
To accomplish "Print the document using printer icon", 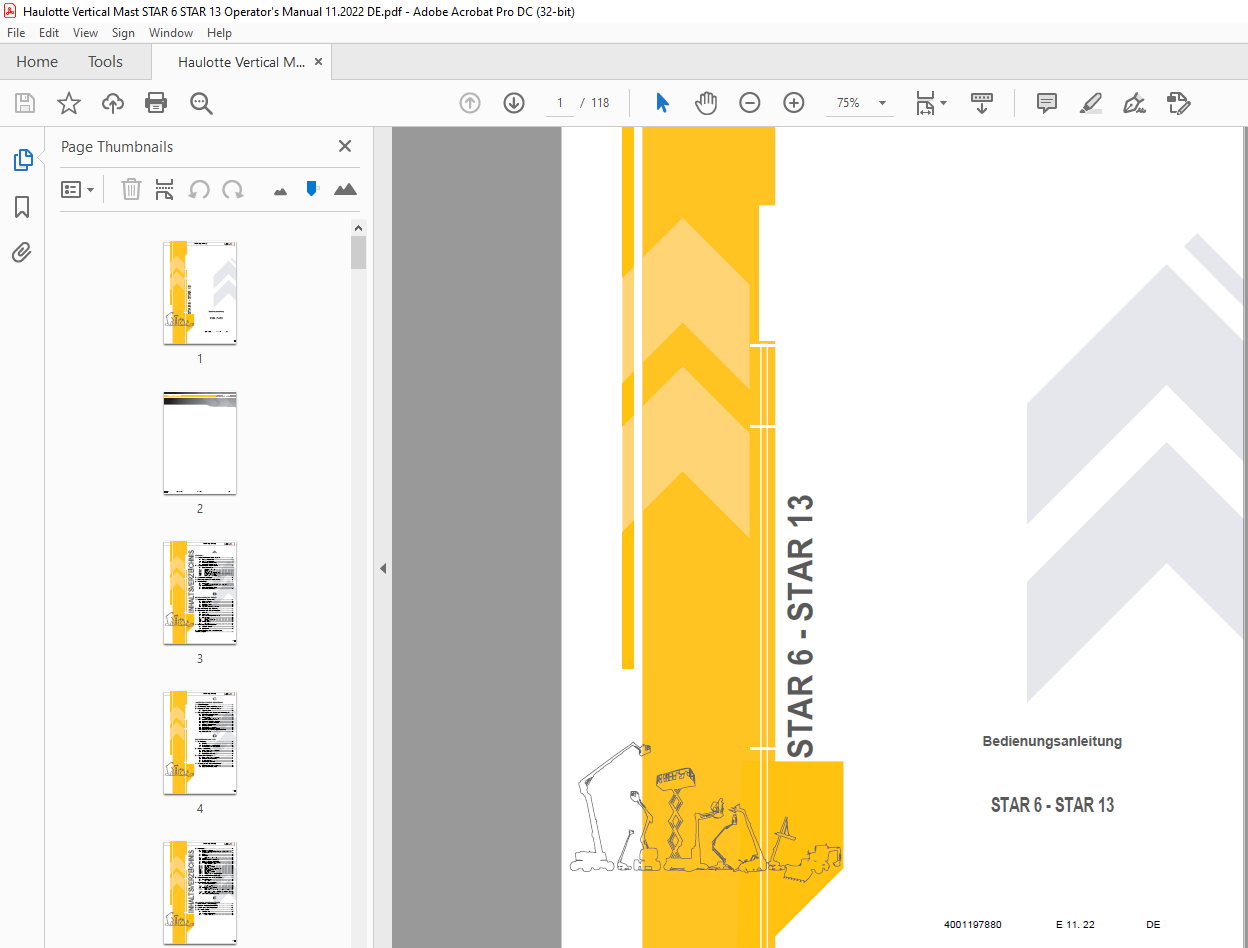I will pyautogui.click(x=156, y=103).
